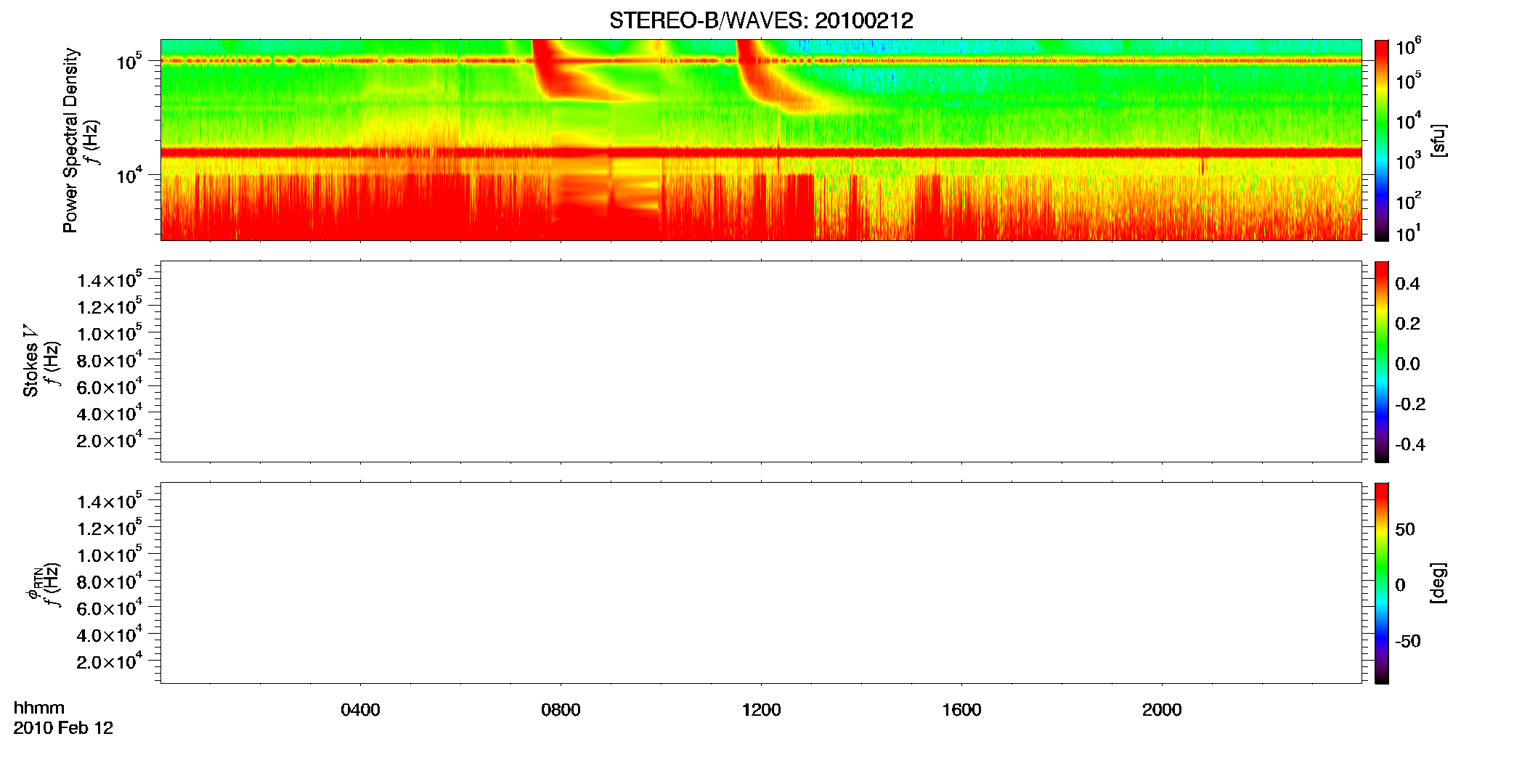Click the 10^5 frequency tick of the spectrogram
Image resolution: width=1522 pixels, height=784 pixels.
[x=128, y=61]
